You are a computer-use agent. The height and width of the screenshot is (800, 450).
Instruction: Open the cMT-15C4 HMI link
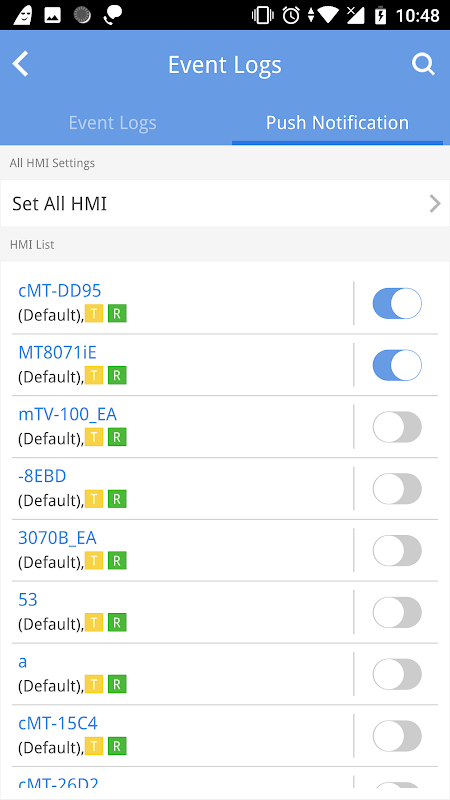tap(58, 723)
